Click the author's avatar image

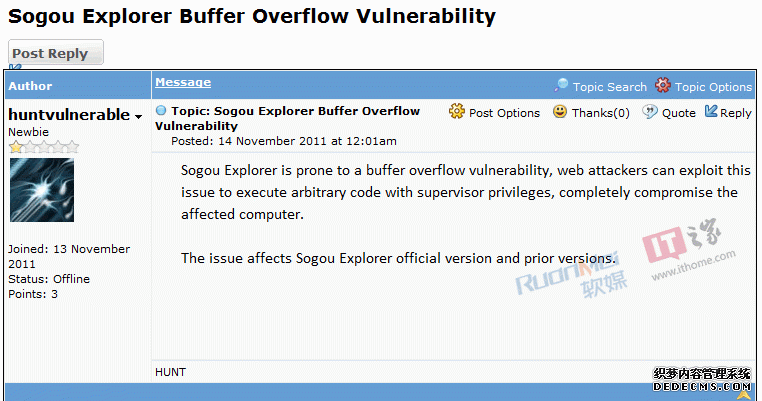[x=42, y=190]
